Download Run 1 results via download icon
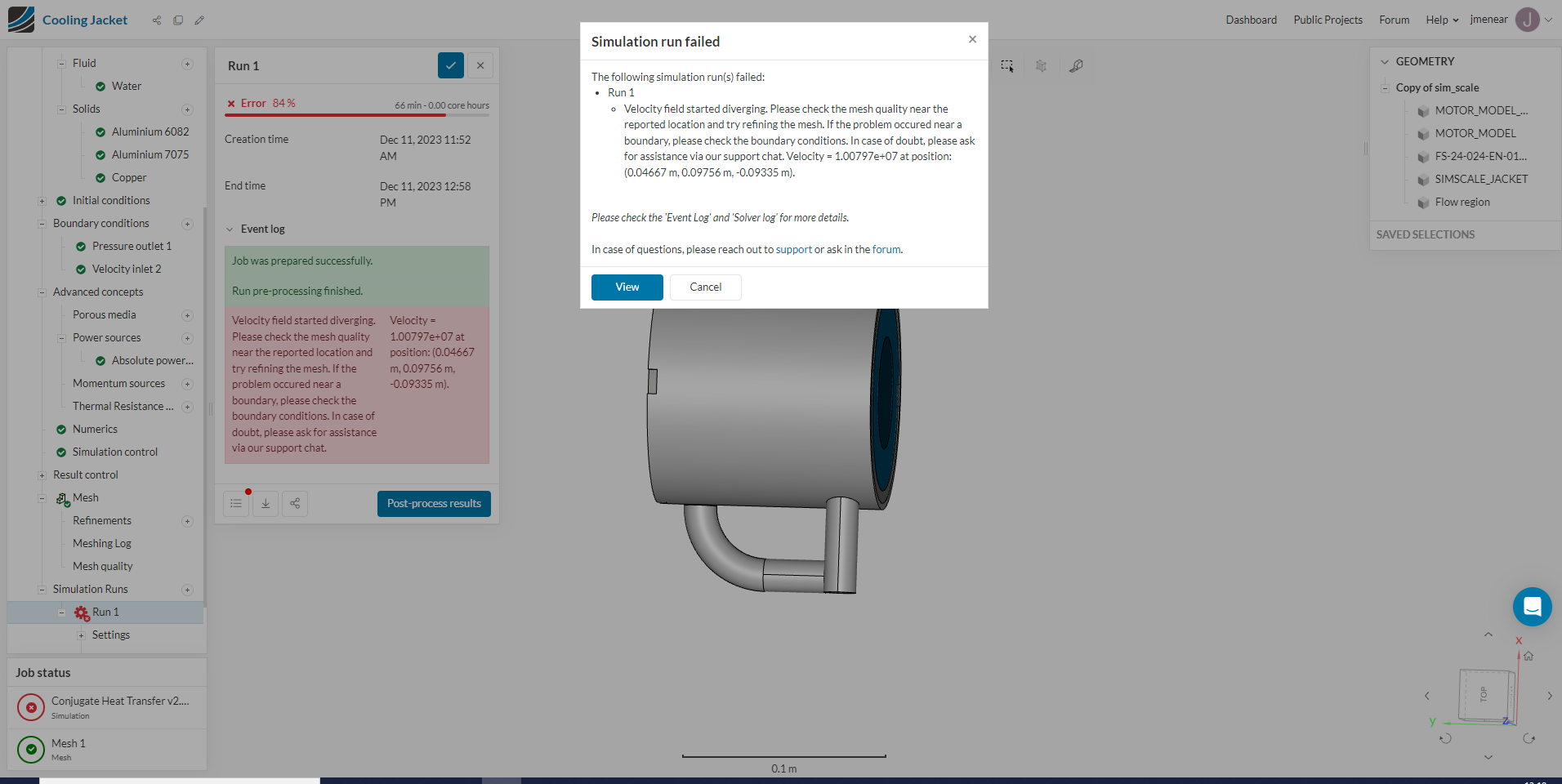 (x=266, y=504)
